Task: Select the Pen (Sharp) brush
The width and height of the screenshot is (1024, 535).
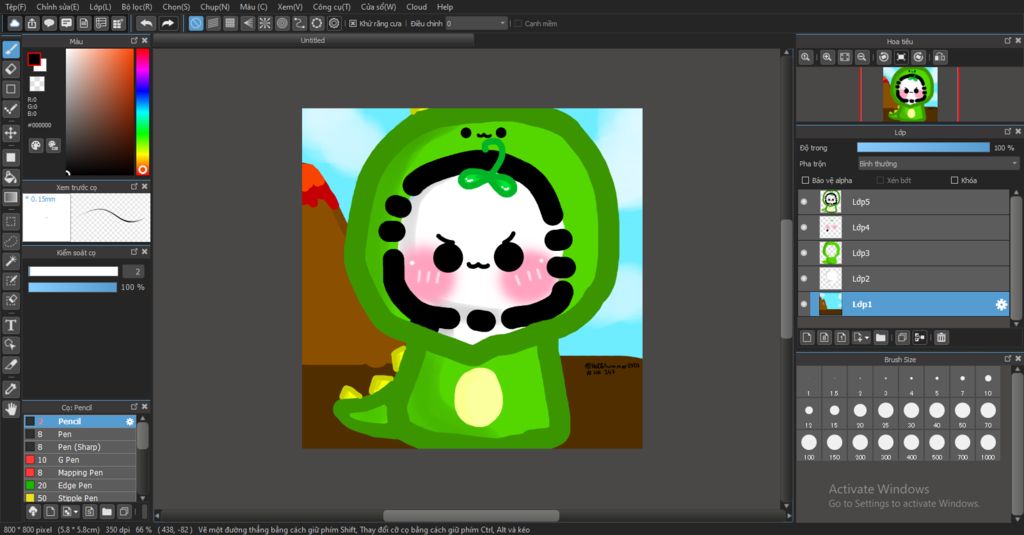Action: [x=80, y=447]
